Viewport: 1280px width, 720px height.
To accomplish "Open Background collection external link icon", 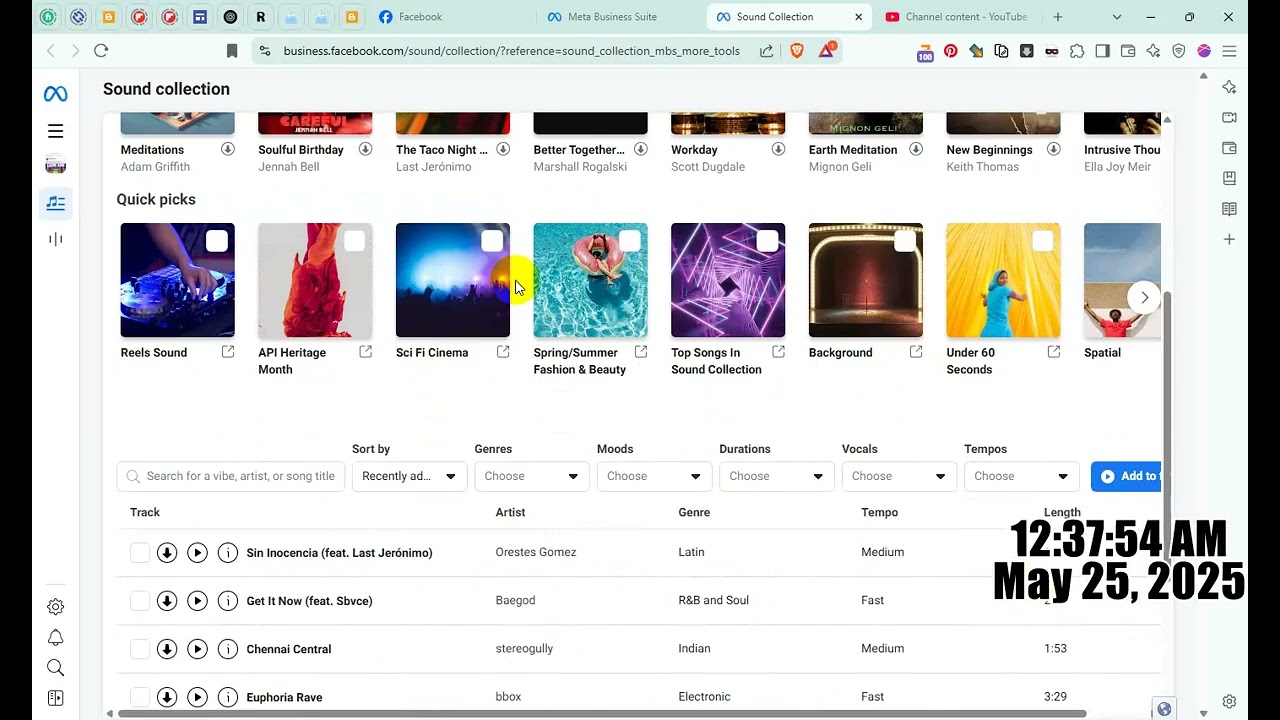I will pyautogui.click(x=916, y=352).
